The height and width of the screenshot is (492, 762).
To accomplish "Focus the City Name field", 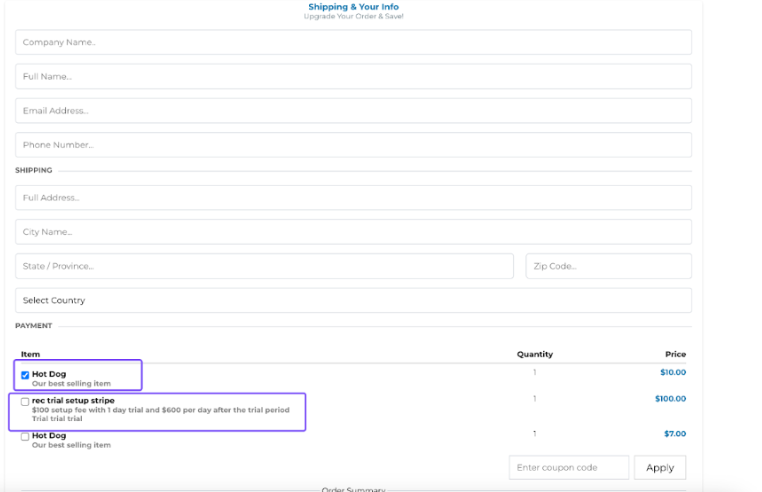I will tap(353, 232).
